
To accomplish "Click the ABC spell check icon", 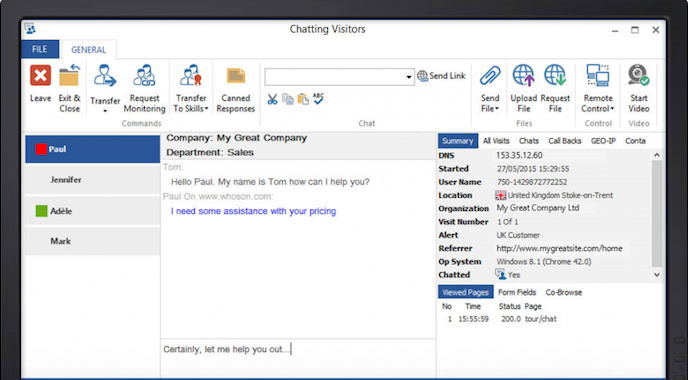I will point(318,98).
